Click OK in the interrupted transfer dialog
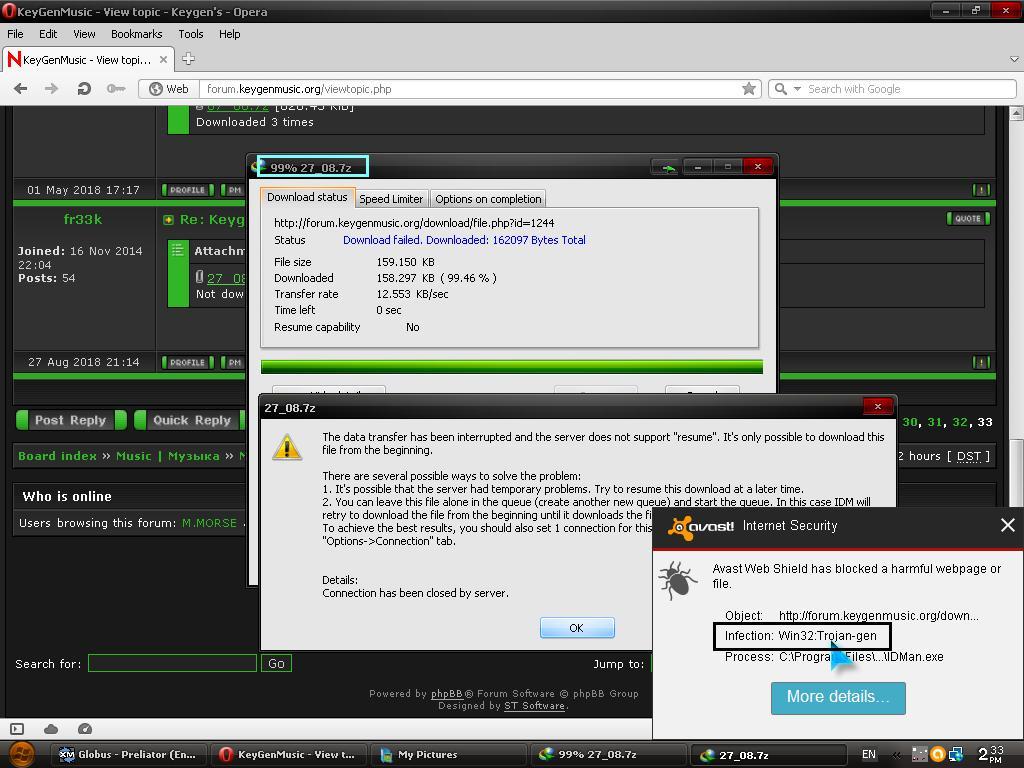This screenshot has height=768, width=1024. 577,628
